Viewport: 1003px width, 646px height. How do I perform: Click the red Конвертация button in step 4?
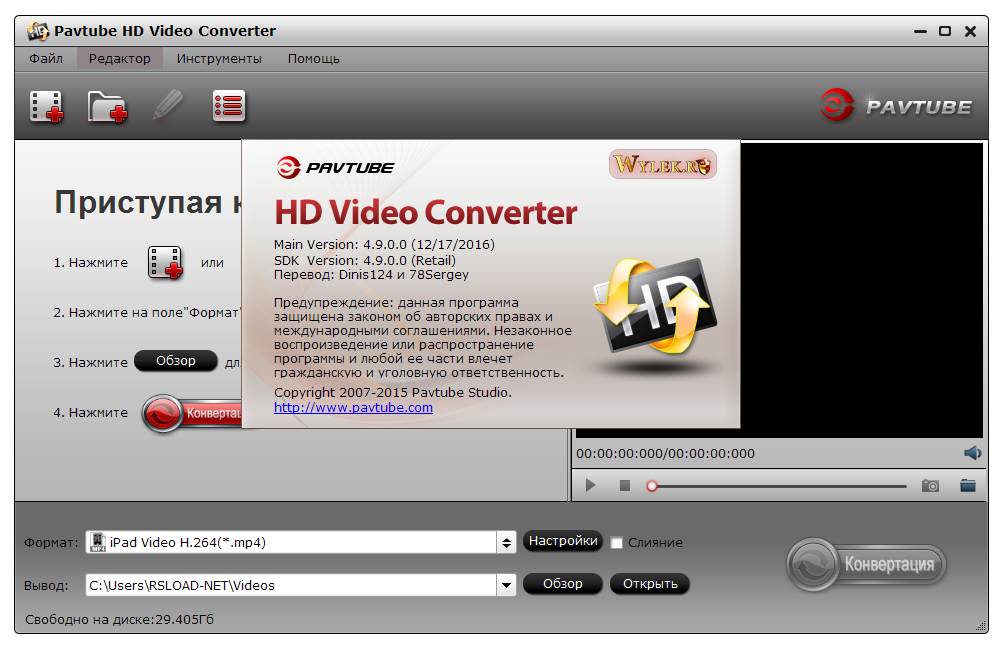(192, 413)
